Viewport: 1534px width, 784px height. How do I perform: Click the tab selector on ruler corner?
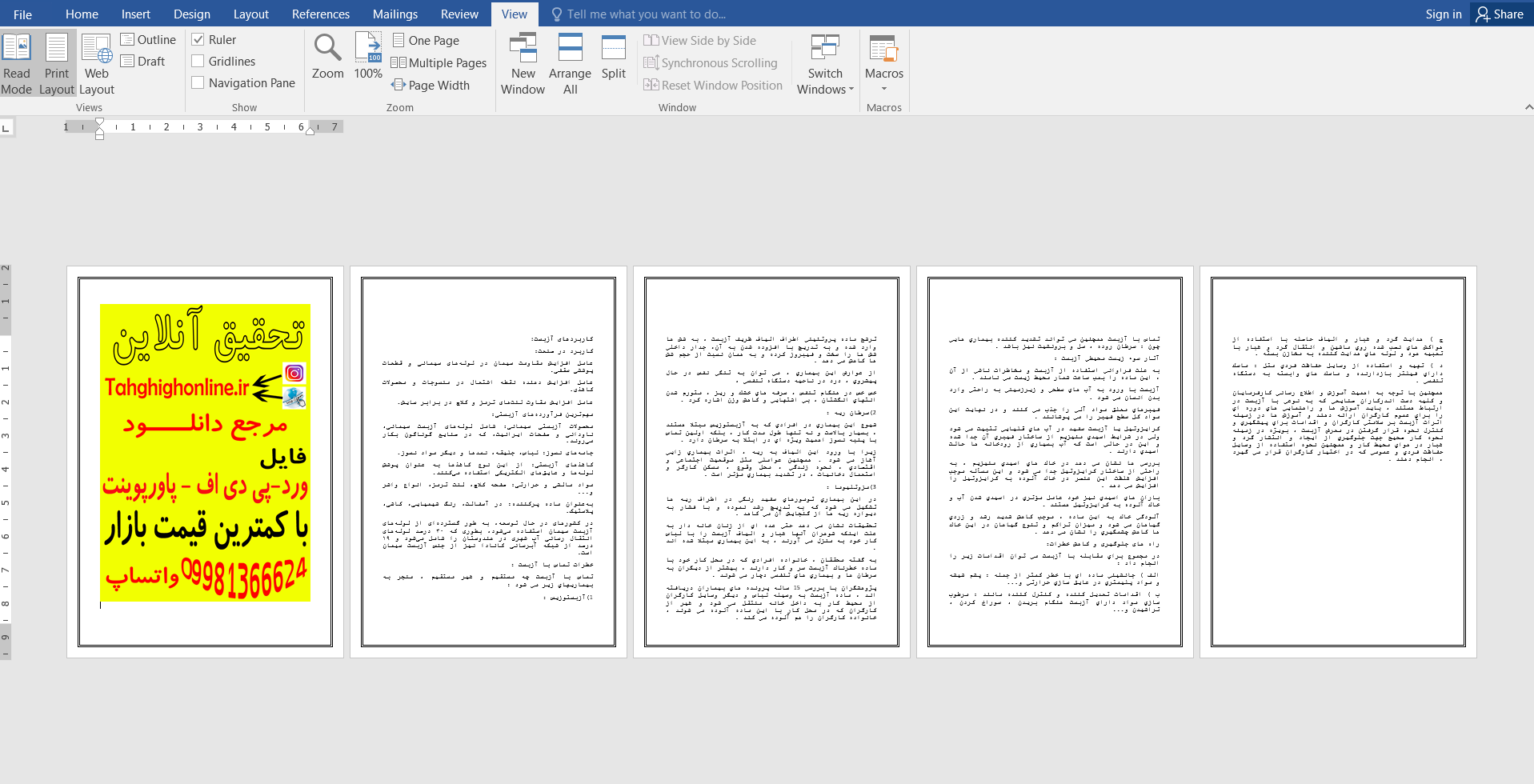point(6,127)
